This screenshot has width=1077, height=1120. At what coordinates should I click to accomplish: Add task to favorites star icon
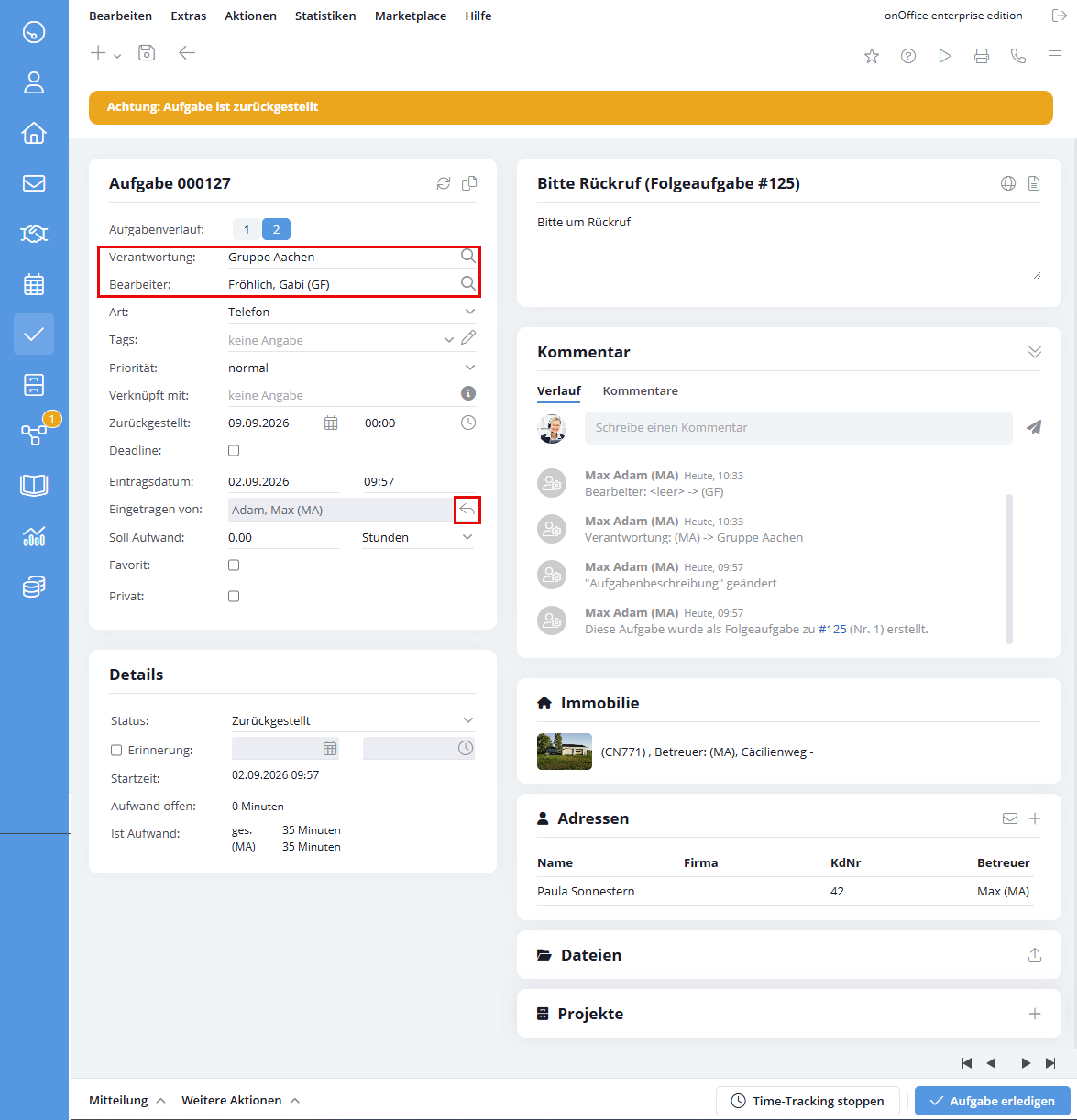point(872,56)
